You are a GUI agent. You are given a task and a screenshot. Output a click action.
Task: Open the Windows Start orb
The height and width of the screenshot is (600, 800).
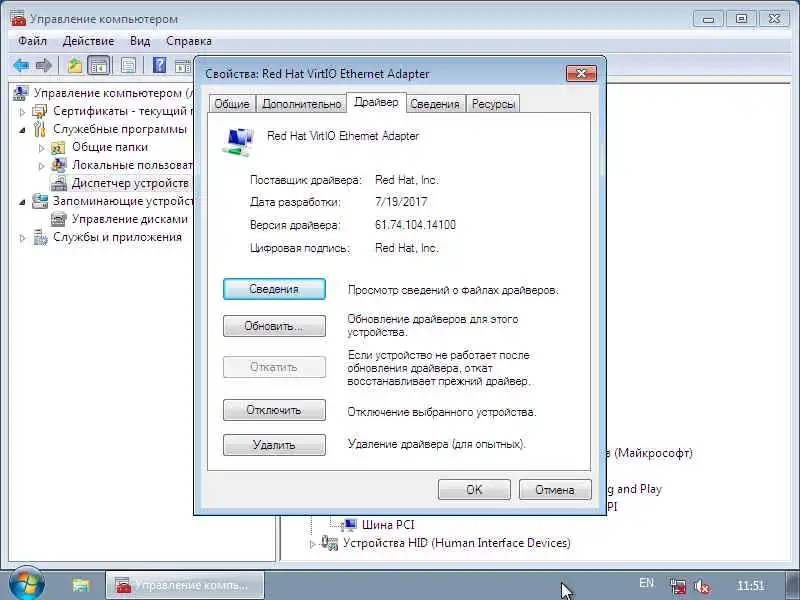coord(27,584)
